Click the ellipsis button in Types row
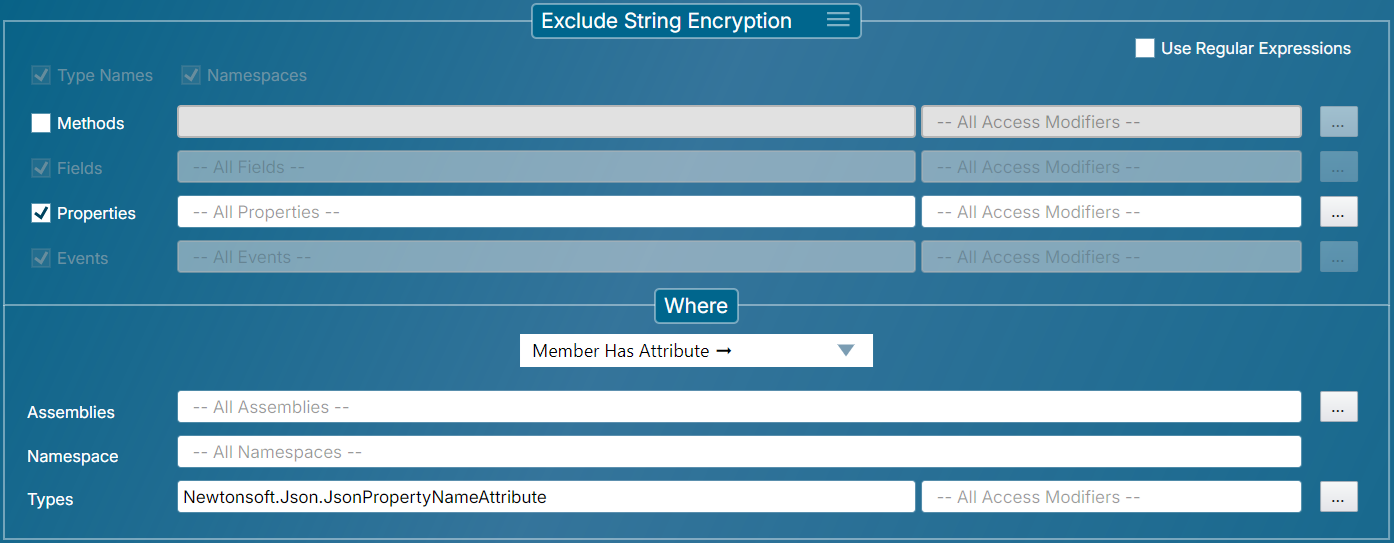The width and height of the screenshot is (1394, 543). tap(1339, 497)
